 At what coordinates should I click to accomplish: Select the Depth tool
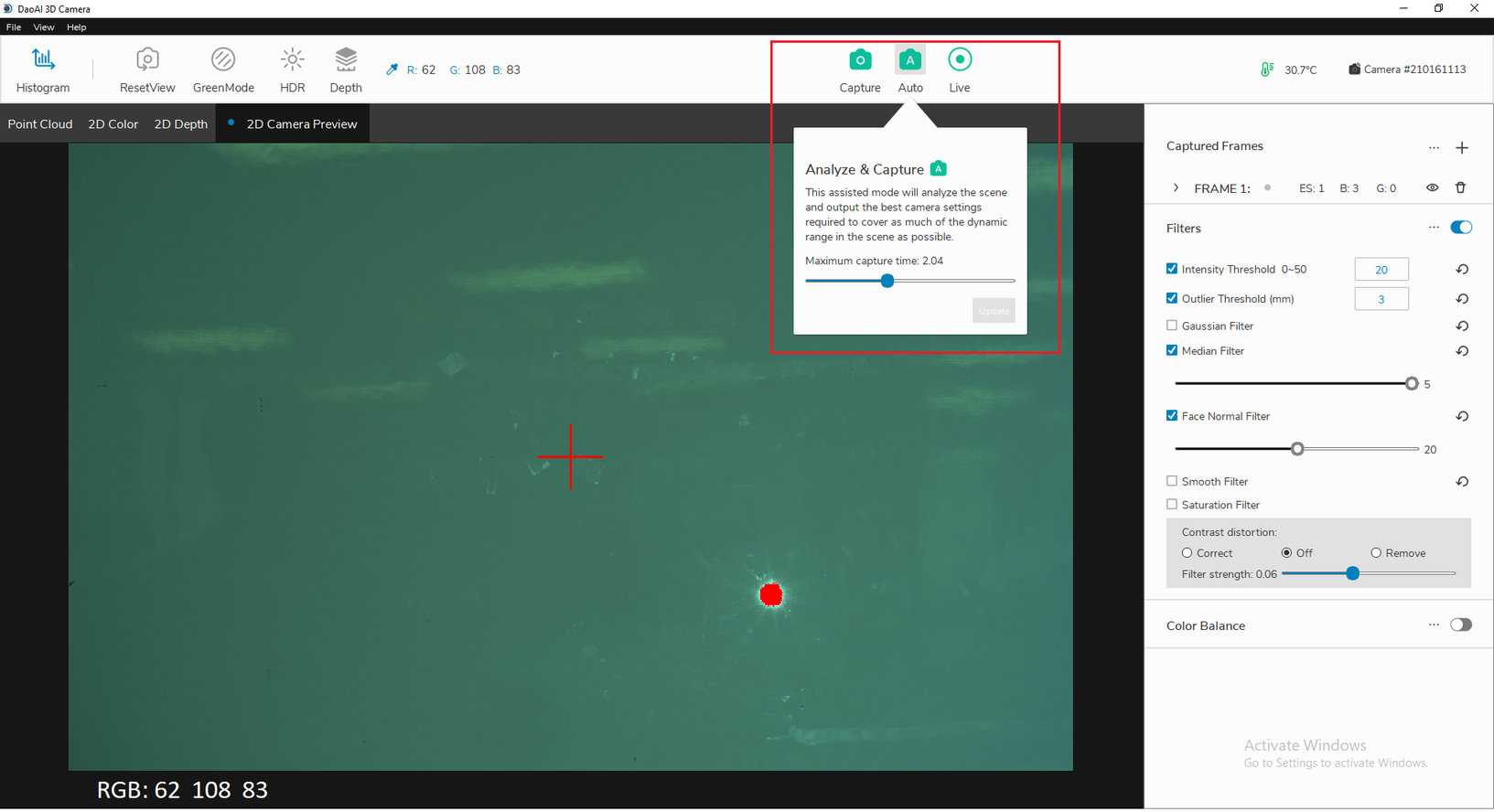[x=346, y=69]
